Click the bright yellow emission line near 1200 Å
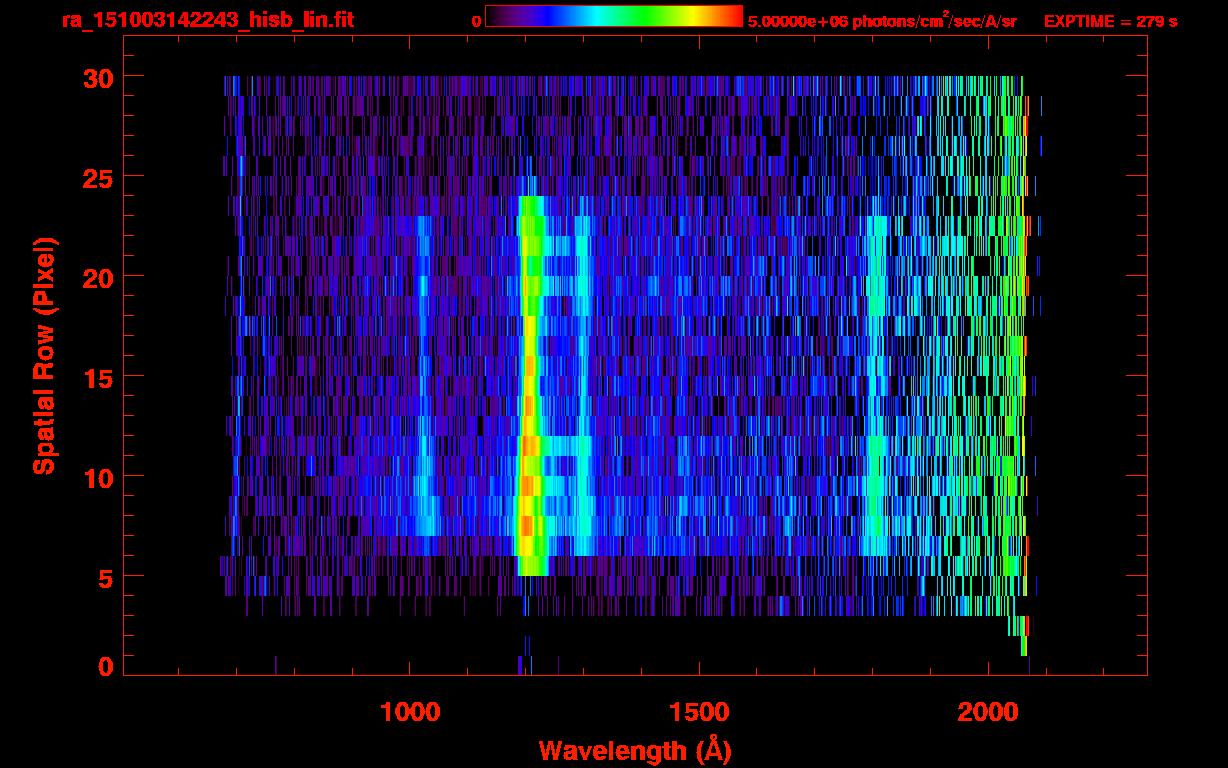The height and width of the screenshot is (768, 1228). [528, 400]
